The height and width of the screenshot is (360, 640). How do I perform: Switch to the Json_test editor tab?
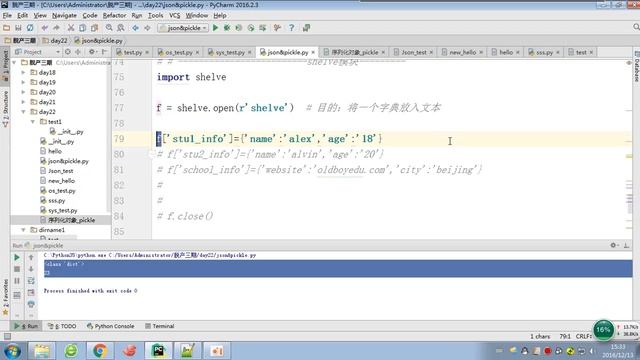pyautogui.click(x=414, y=52)
